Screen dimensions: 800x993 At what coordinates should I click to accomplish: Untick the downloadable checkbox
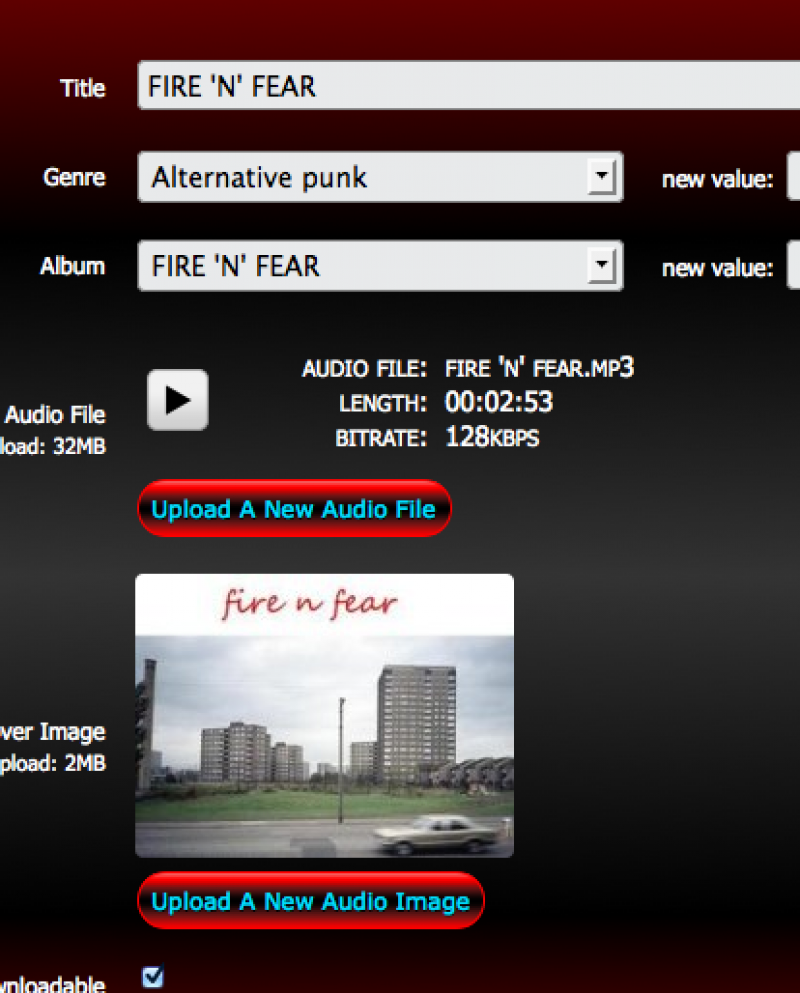coord(153,977)
